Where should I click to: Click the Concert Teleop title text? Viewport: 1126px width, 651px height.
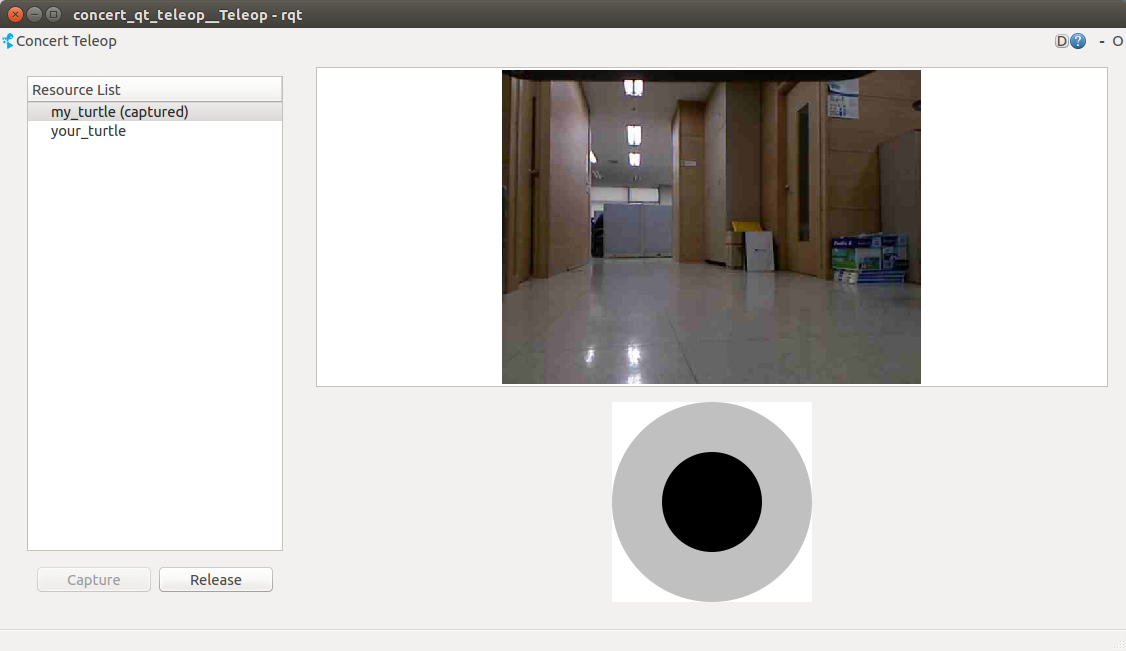point(66,41)
